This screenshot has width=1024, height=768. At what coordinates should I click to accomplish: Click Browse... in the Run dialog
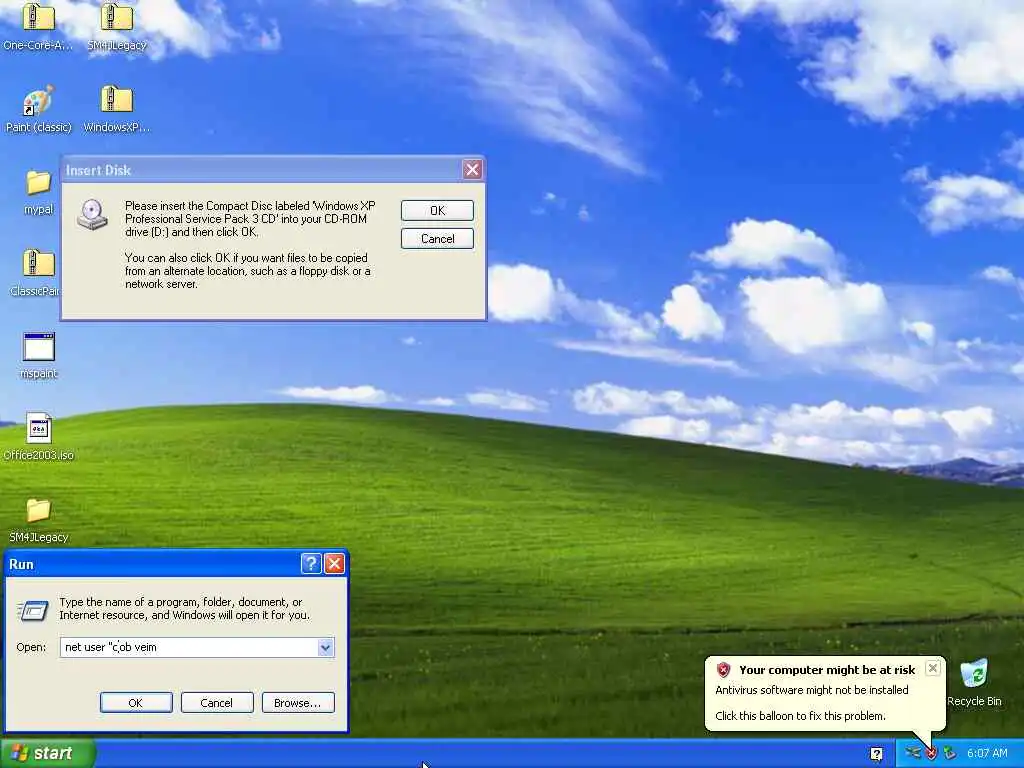tap(298, 703)
